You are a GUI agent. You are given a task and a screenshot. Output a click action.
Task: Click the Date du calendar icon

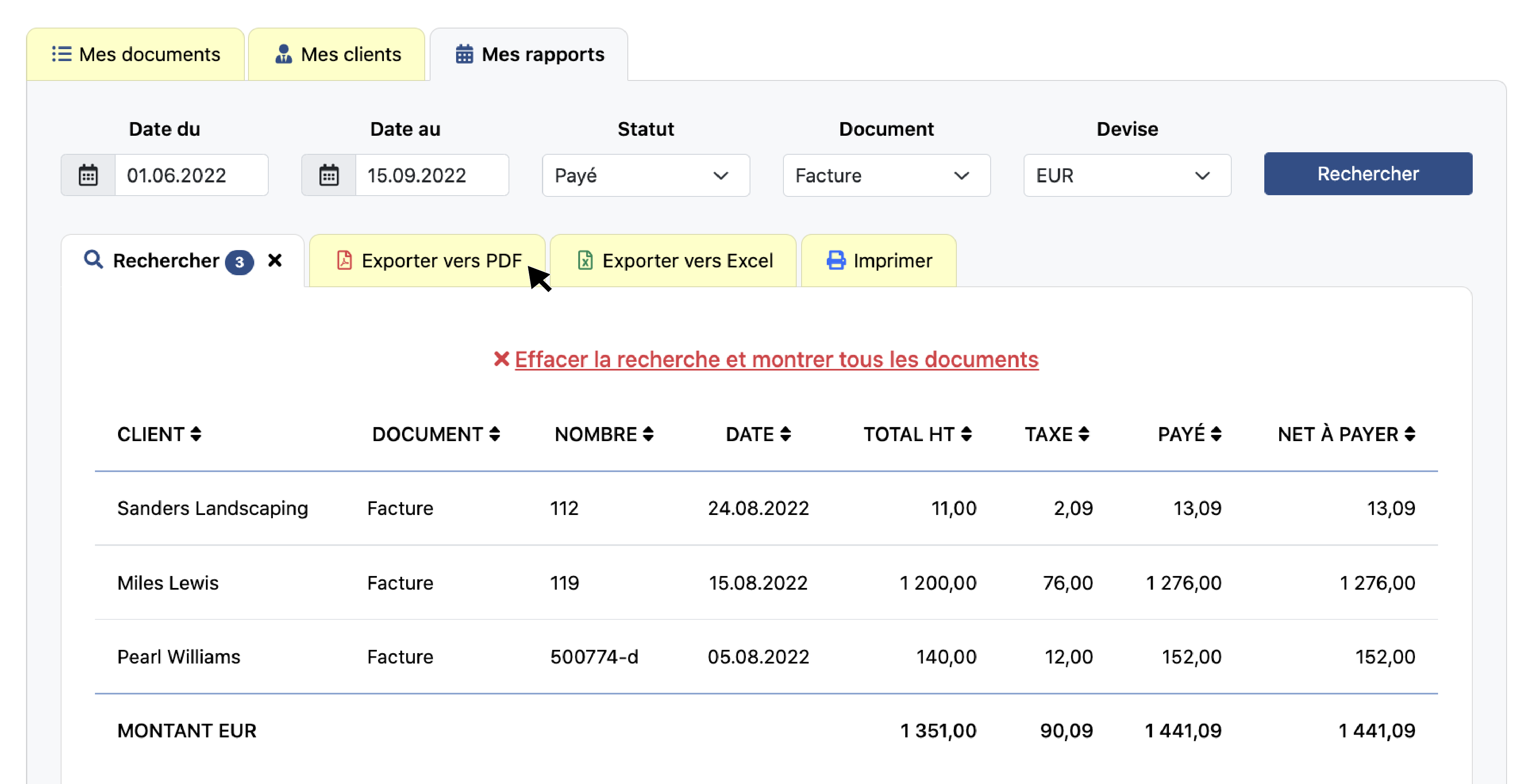[88, 175]
